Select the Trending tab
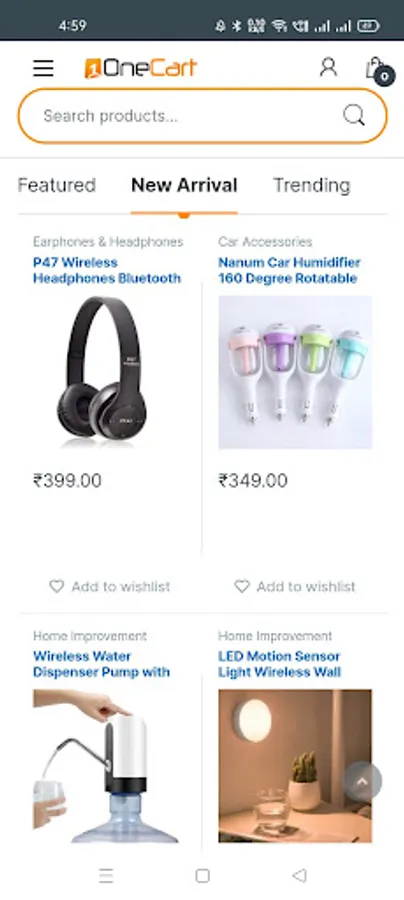Image resolution: width=404 pixels, height=900 pixels. tap(312, 185)
